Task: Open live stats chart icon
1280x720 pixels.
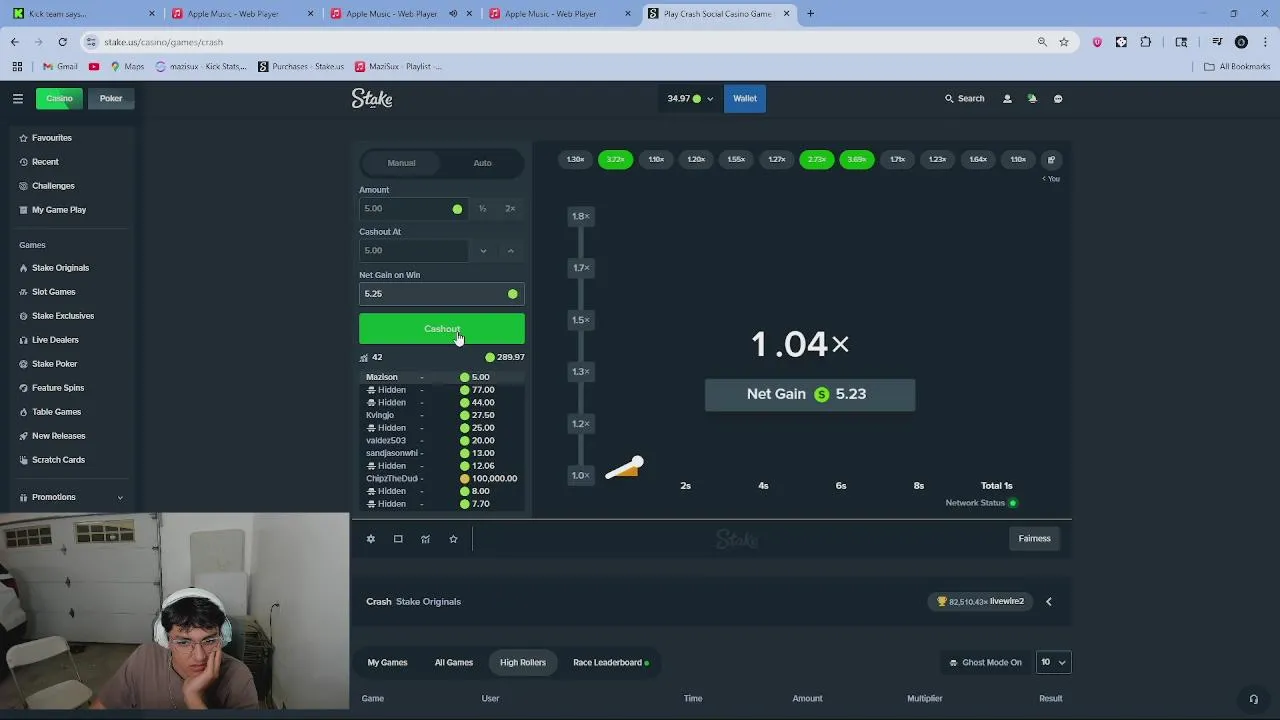Action: point(425,539)
